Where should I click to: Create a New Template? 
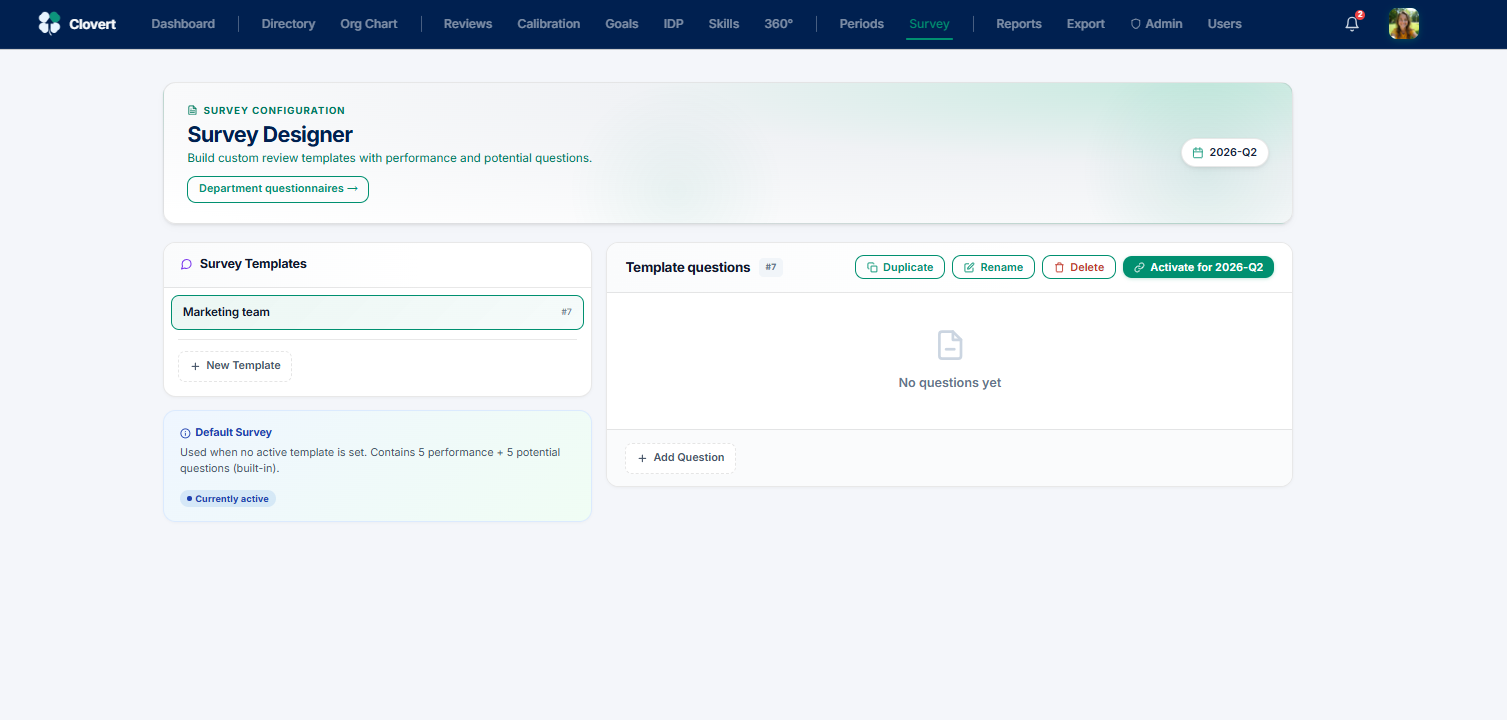pyautogui.click(x=235, y=366)
